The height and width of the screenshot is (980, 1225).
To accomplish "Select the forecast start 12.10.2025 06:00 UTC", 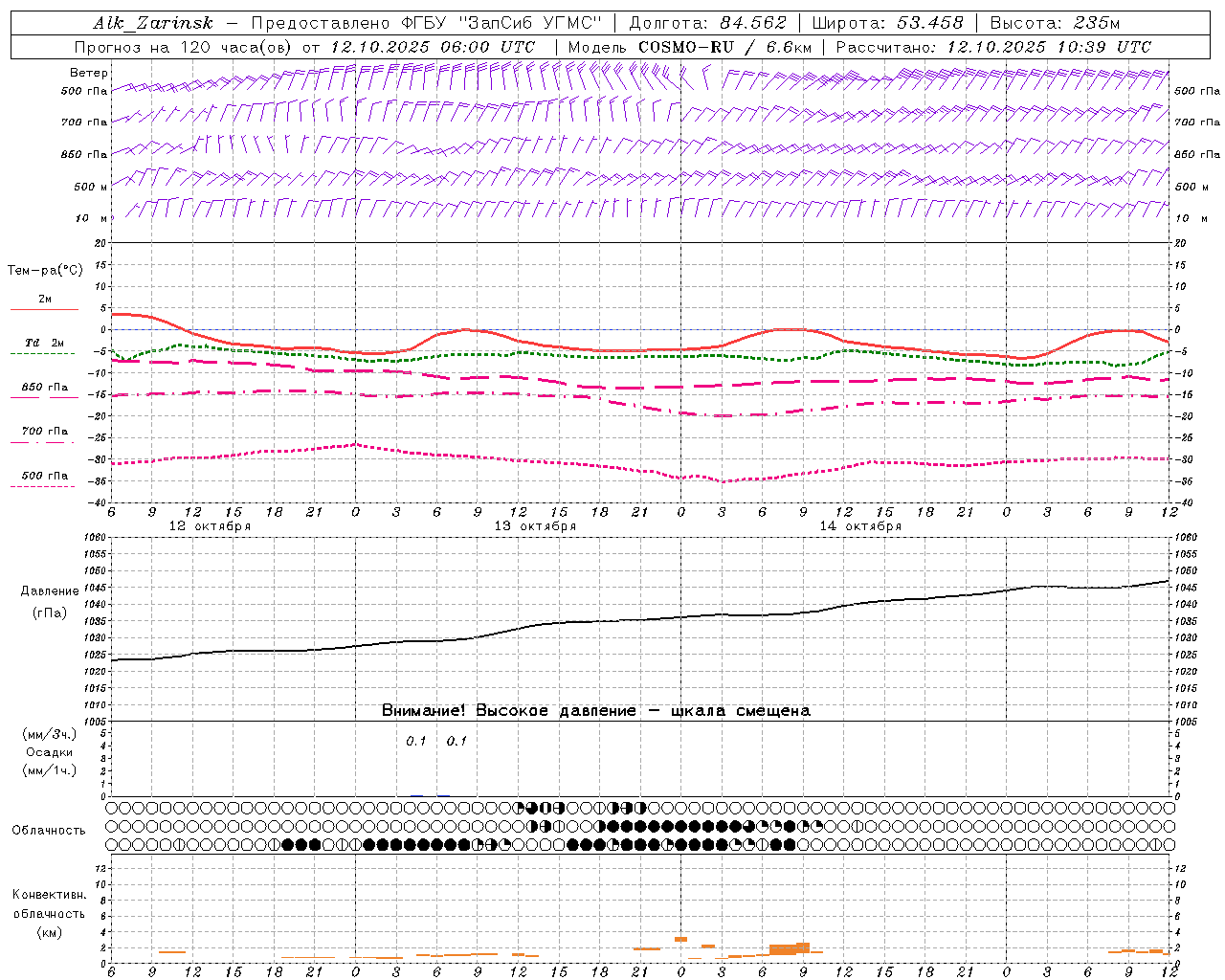I will pos(432,47).
